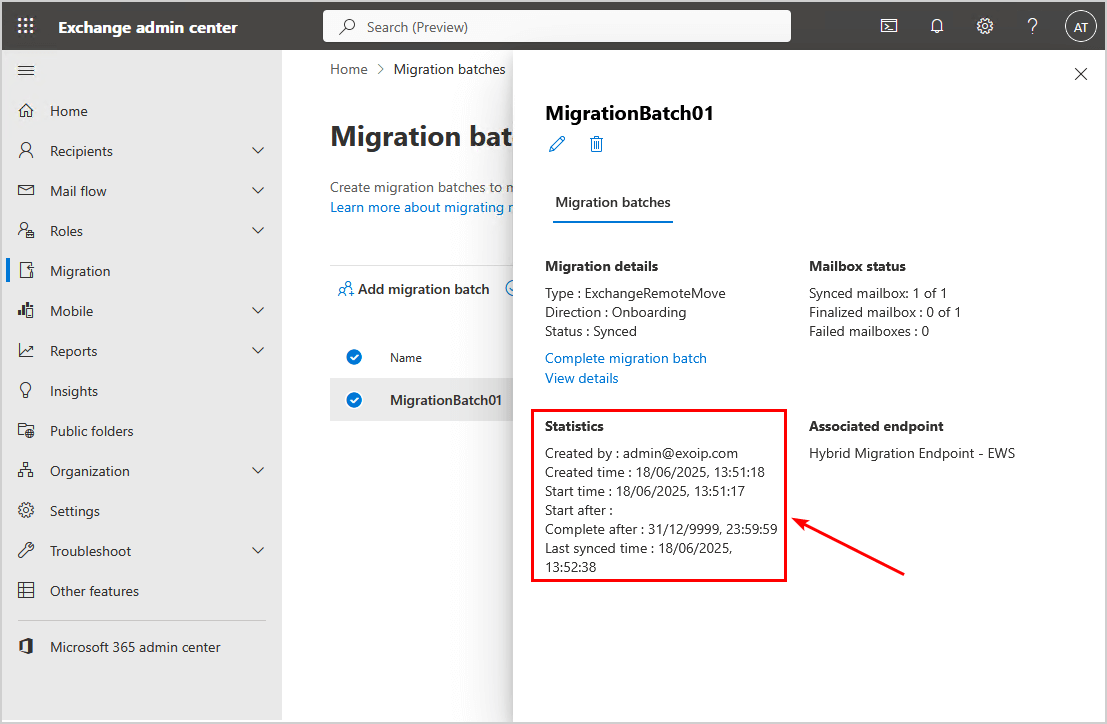1107x724 pixels.
Task: Edit MigrationBatch01 with the pencil icon
Action: (557, 144)
